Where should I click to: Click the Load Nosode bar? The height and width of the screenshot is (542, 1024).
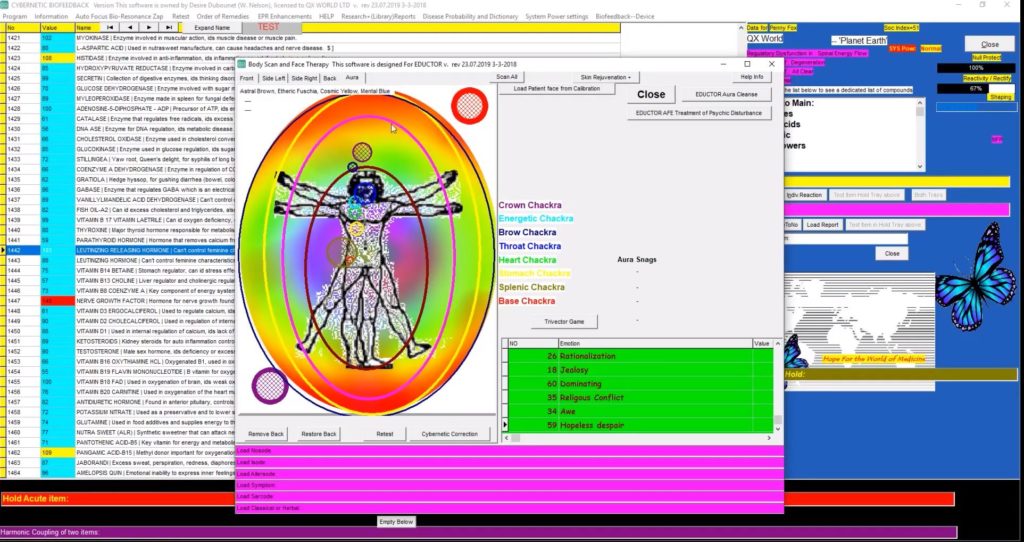coord(509,451)
